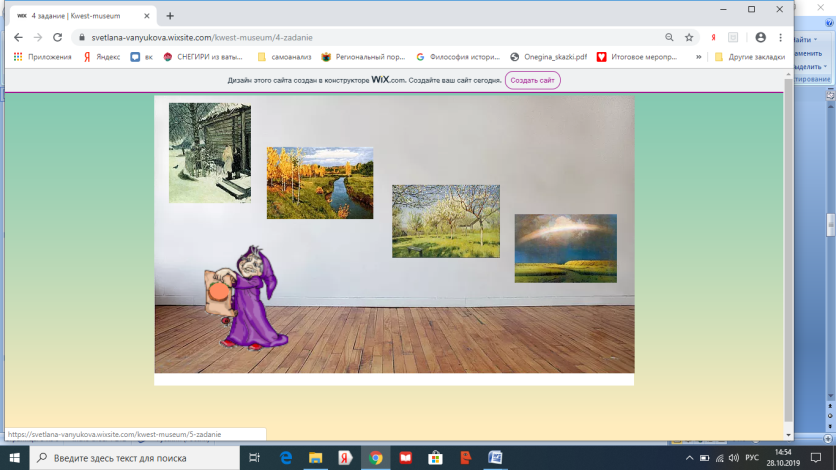Open the 'Другие закладки' folder

click(750, 56)
